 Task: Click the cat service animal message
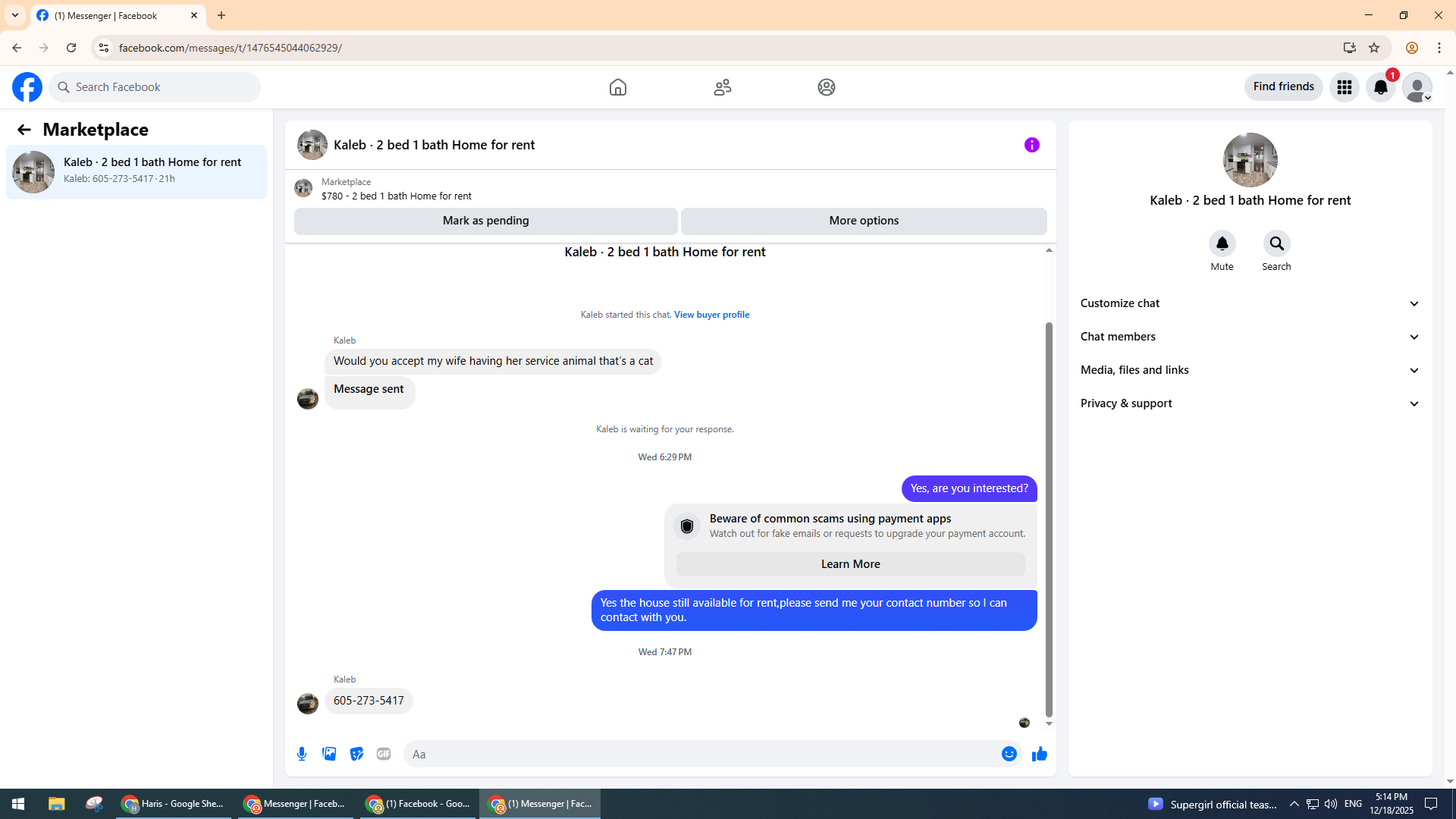pos(493,362)
